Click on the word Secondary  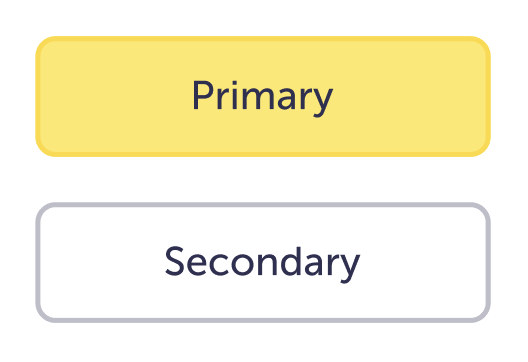[263, 264]
